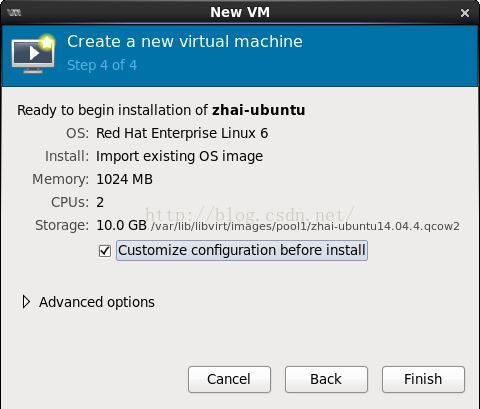Close the New VM dialog with X
This screenshot has height=409, width=480.
465,13
